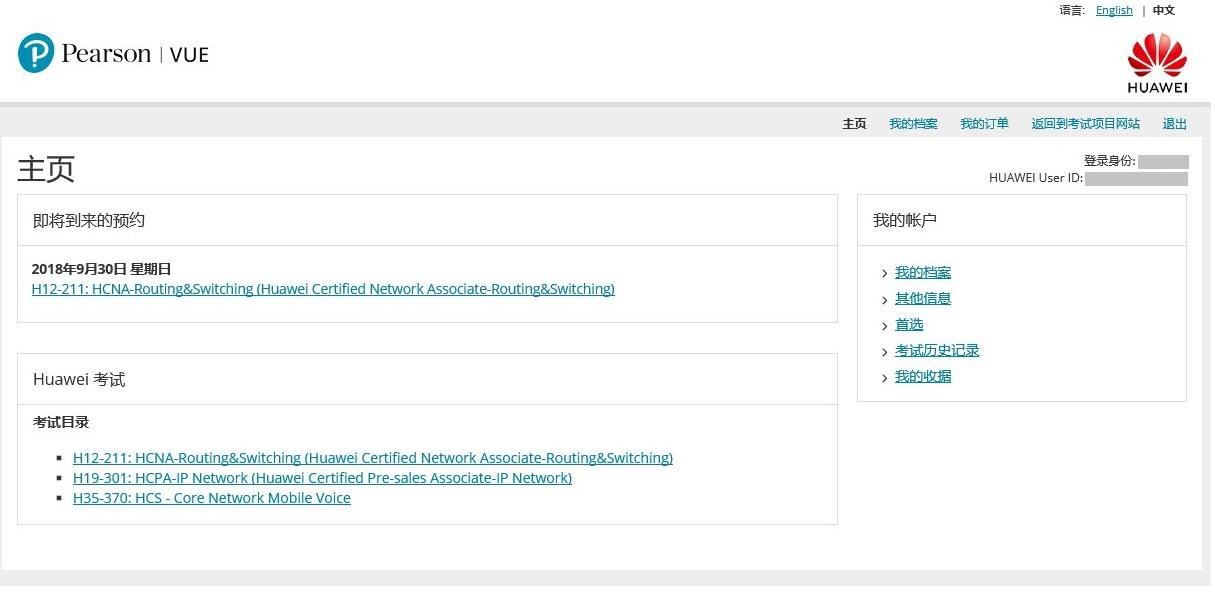This screenshot has width=1215, height=592.
Task: Click the 主页 page heading
Action: (46, 169)
